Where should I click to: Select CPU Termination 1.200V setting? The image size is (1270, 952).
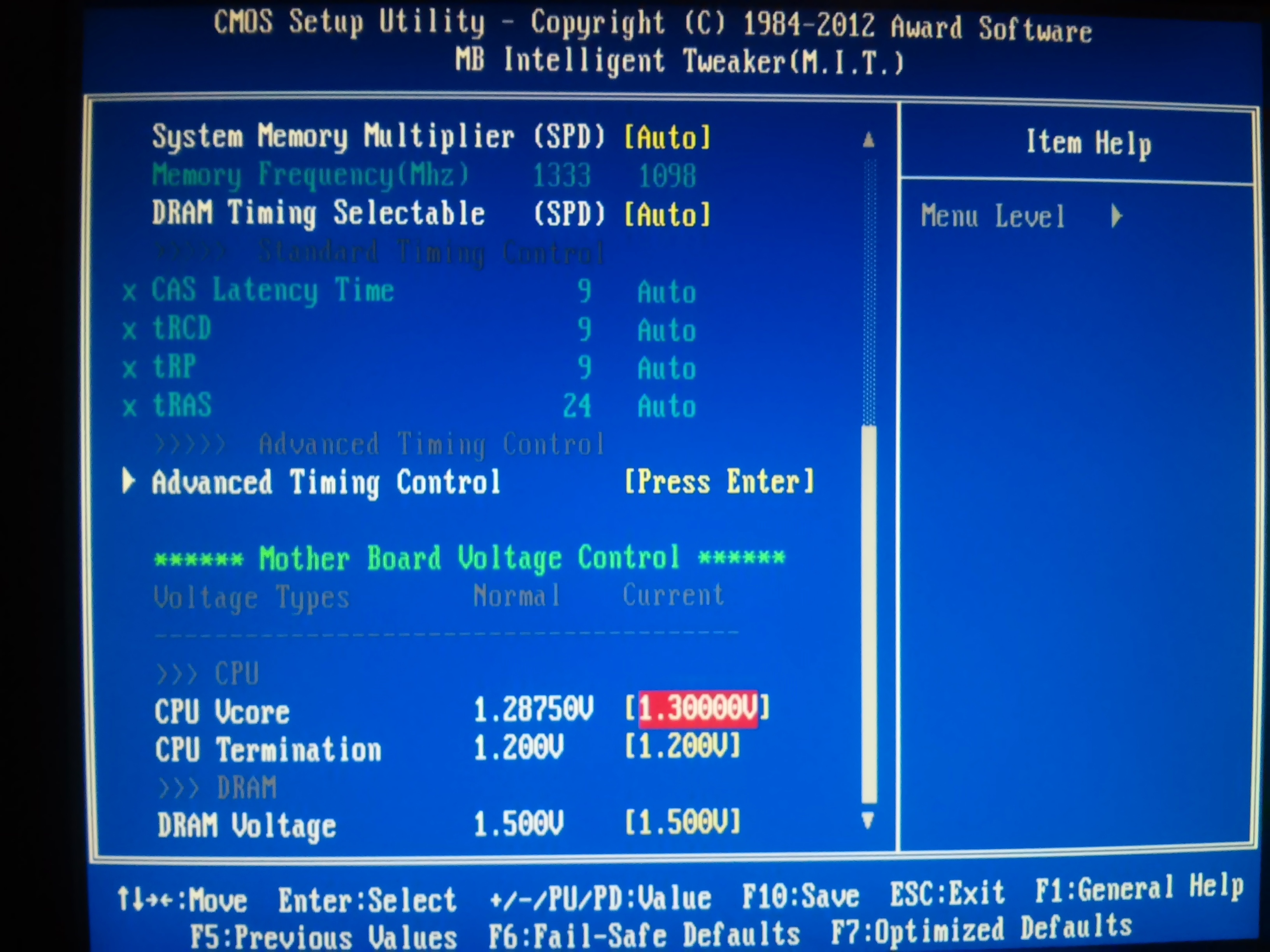(x=682, y=747)
